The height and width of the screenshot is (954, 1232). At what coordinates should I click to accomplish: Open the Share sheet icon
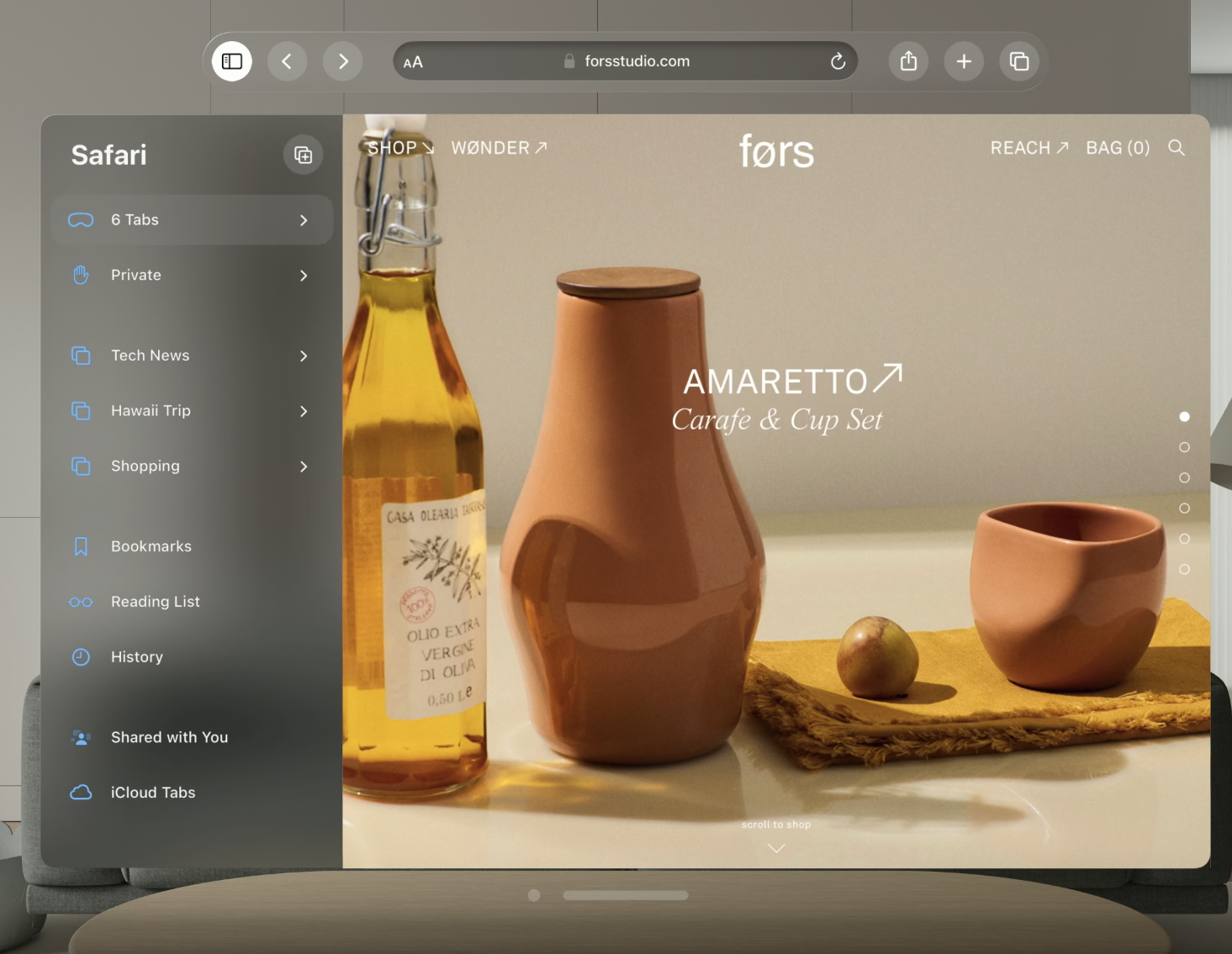point(908,61)
